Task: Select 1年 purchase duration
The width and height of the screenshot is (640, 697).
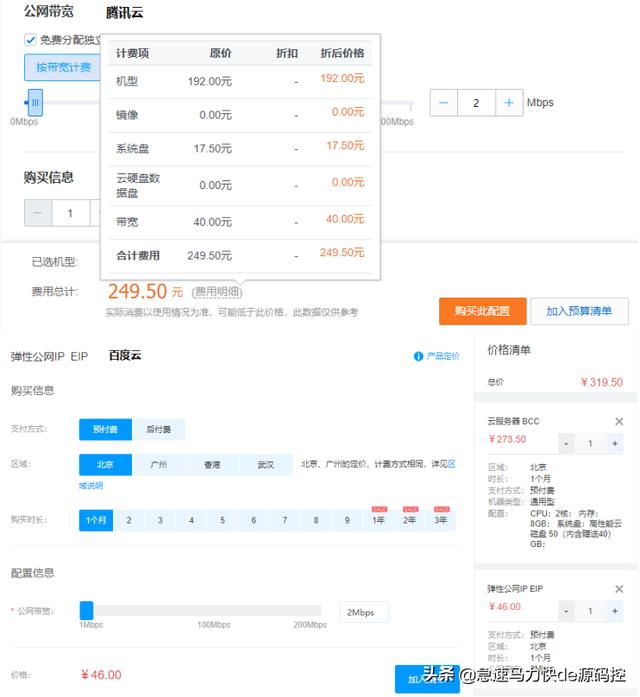Action: (x=378, y=520)
